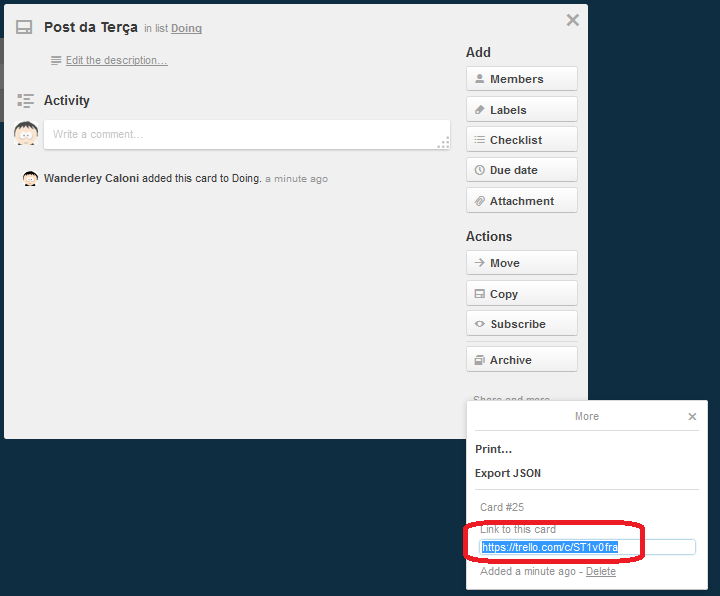Image resolution: width=720 pixels, height=596 pixels.
Task: Click Edit the description link
Action: pos(116,61)
